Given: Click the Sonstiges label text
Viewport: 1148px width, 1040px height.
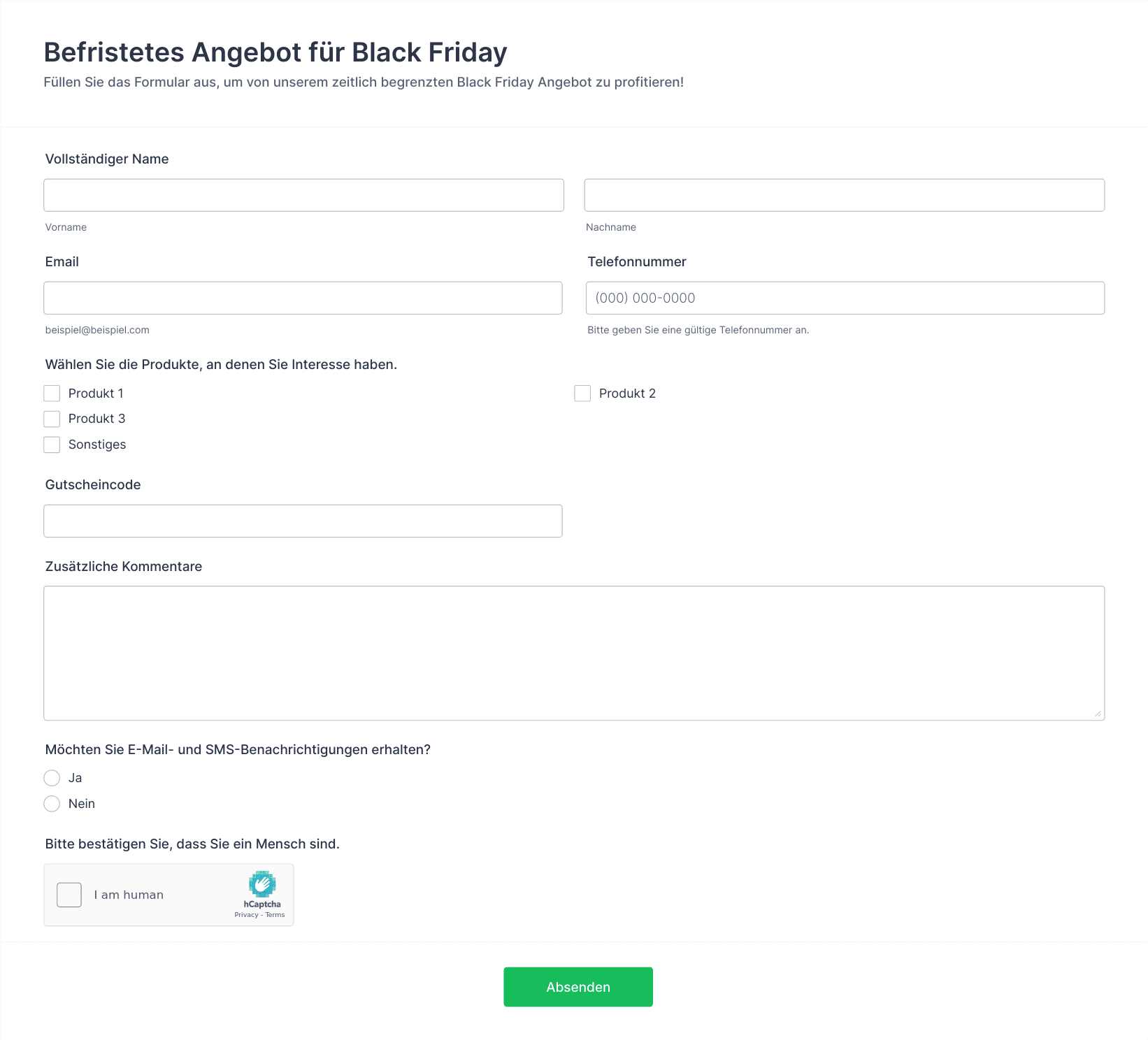Looking at the screenshot, I should click(97, 445).
